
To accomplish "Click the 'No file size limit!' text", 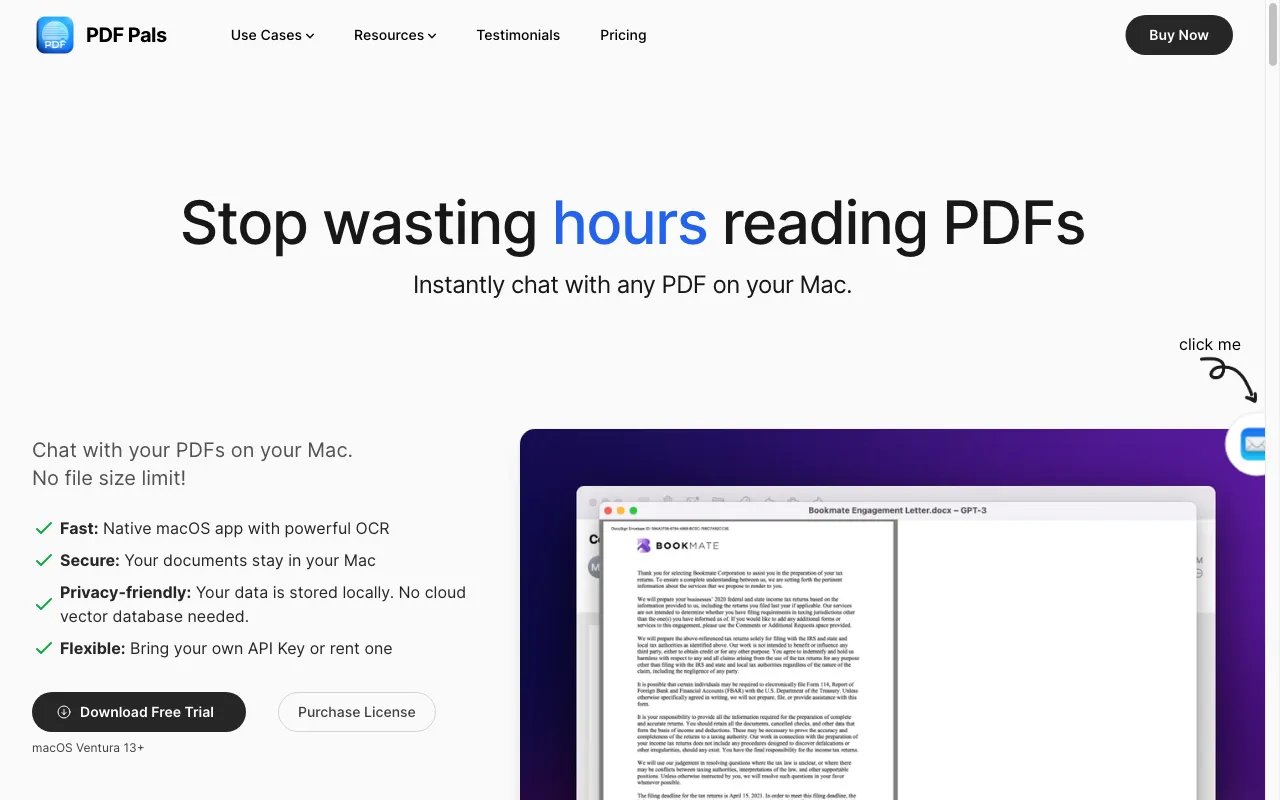I will [x=109, y=478].
